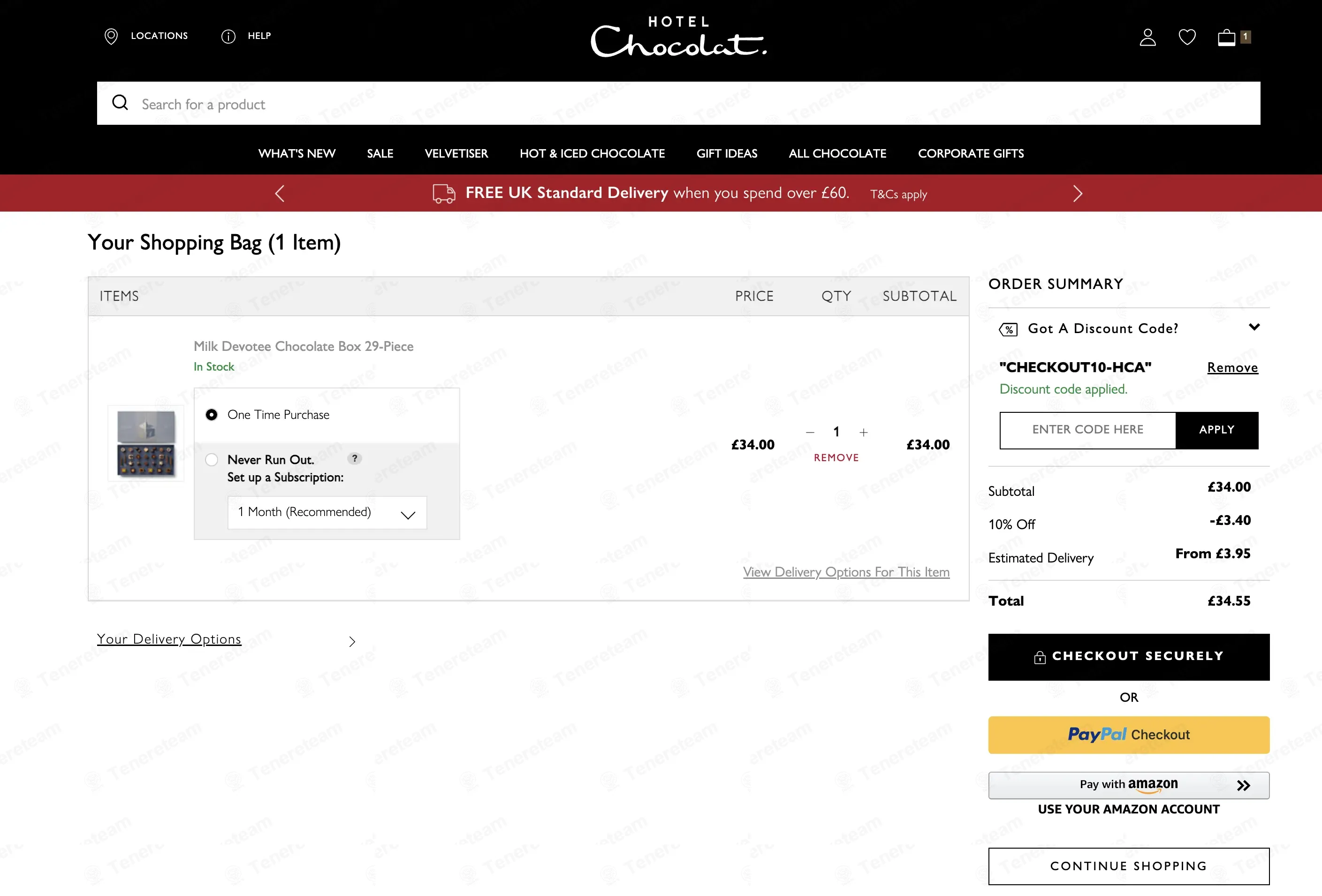Viewport: 1322px width, 896px height.
Task: Collapse the Got A Discount Code section
Action: pos(1254,327)
